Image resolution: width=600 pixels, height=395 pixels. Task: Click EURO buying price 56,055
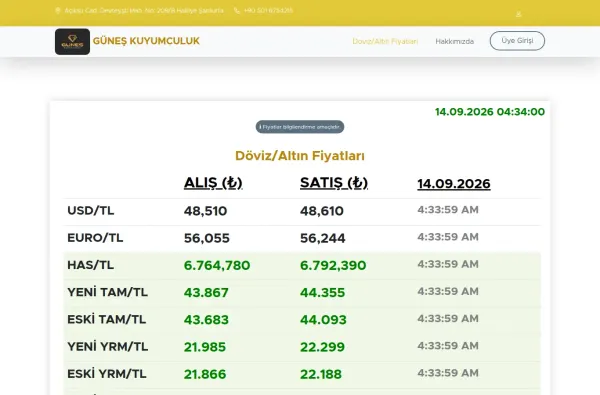207,238
